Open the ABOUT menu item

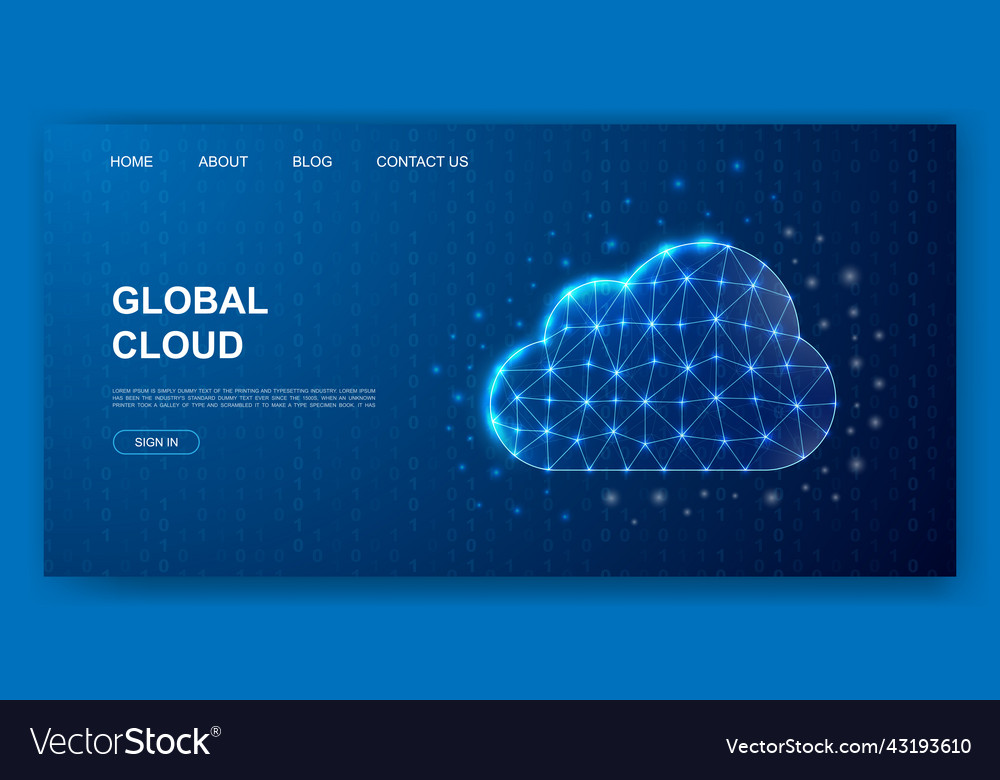[222, 162]
